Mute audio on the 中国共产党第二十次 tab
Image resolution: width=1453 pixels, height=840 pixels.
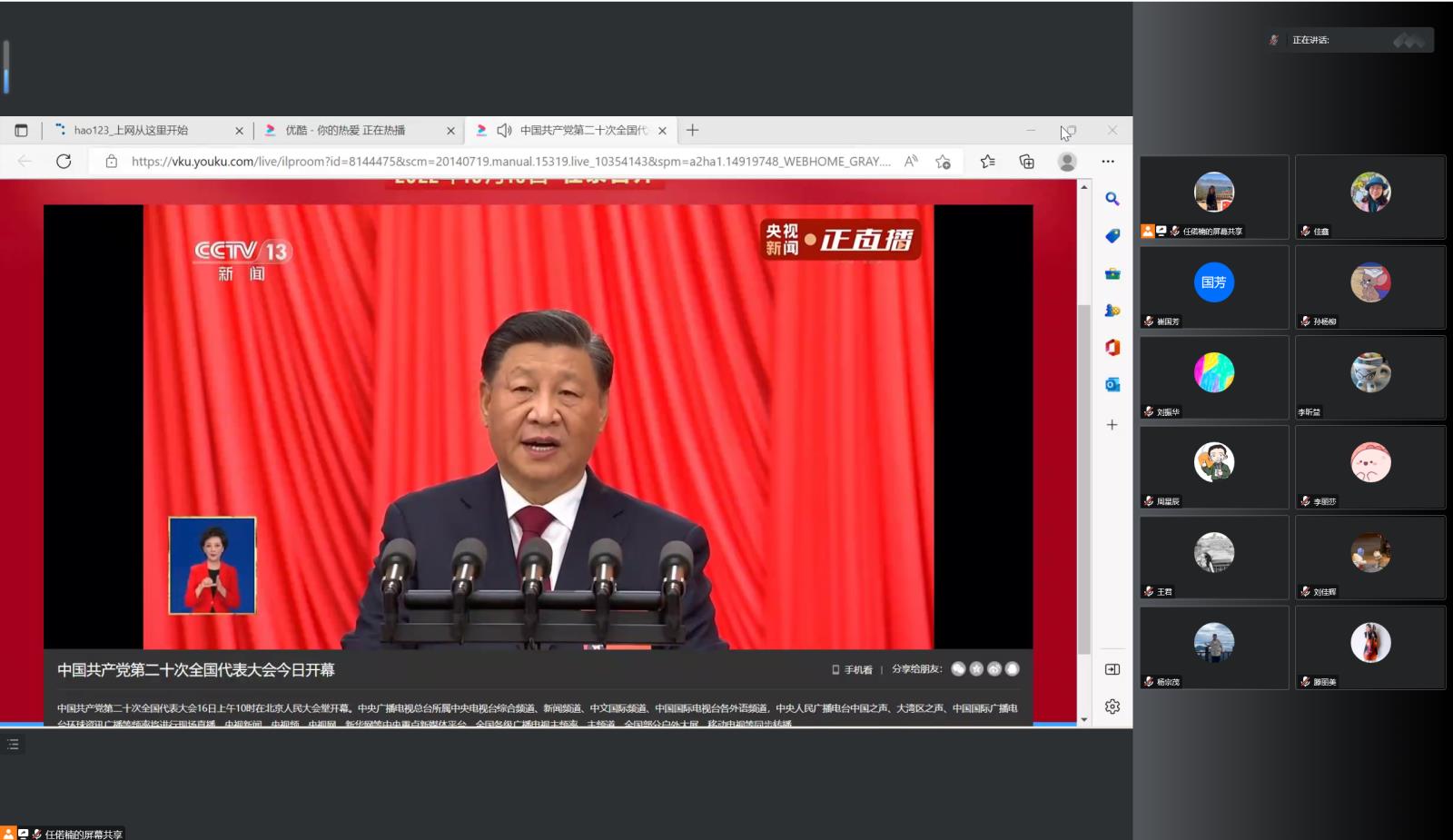(504, 131)
